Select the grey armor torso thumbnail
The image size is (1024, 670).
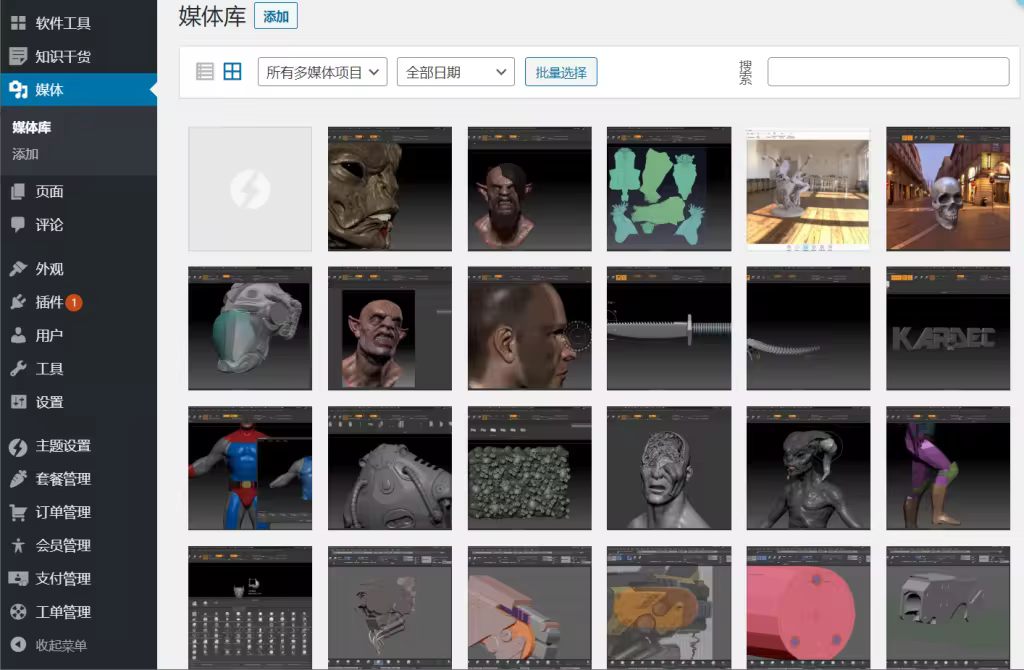(250, 328)
